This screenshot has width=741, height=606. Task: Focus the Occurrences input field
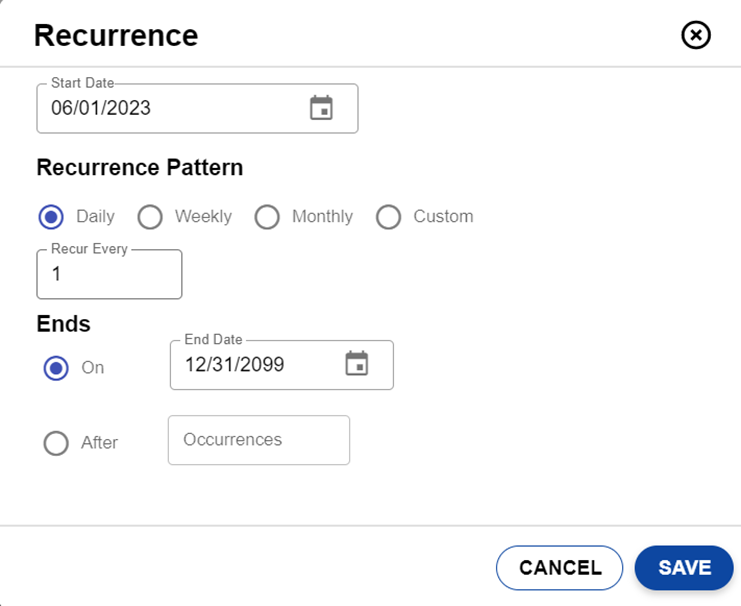[258, 440]
